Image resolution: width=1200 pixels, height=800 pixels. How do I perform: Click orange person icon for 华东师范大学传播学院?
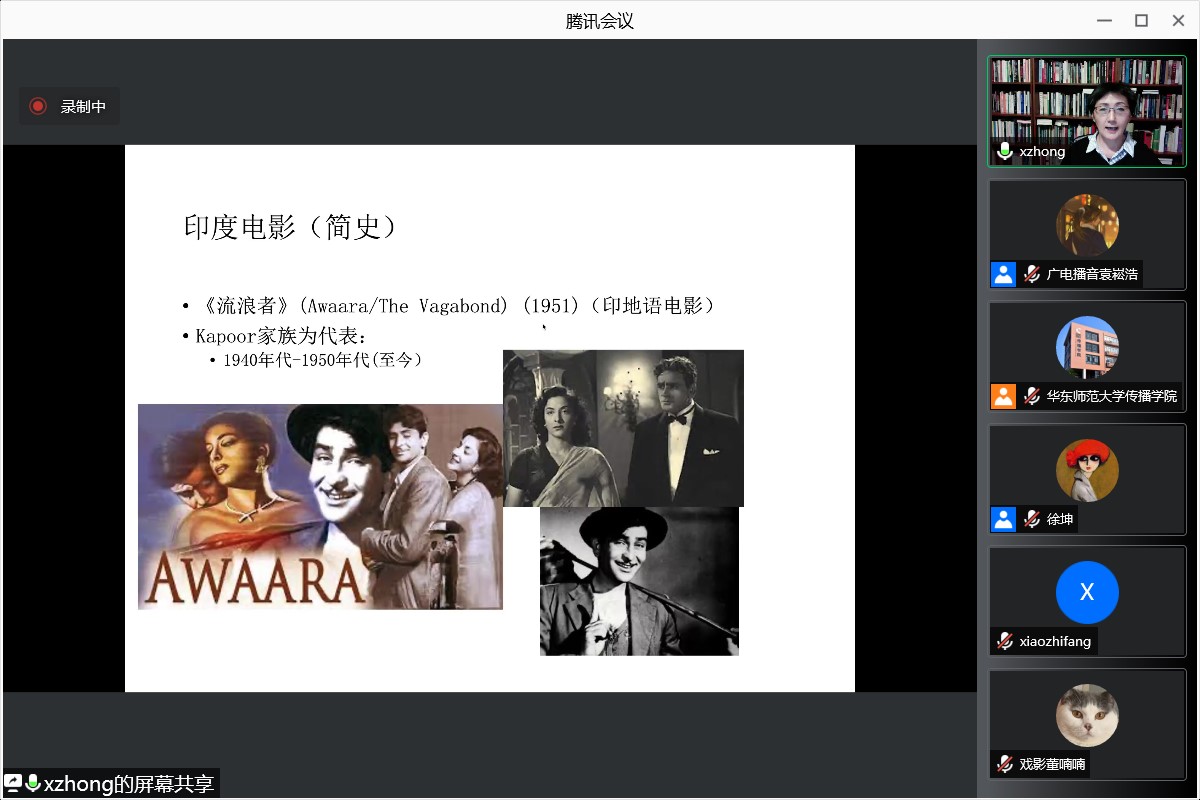tap(1003, 396)
